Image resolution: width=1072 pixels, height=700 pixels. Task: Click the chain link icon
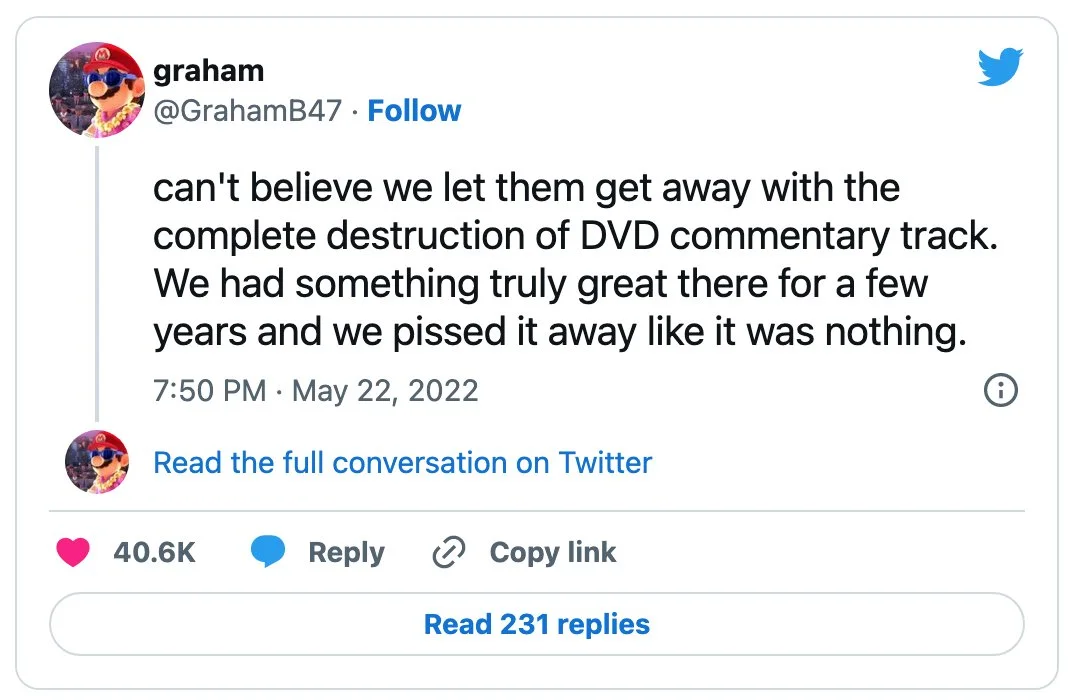point(449,552)
